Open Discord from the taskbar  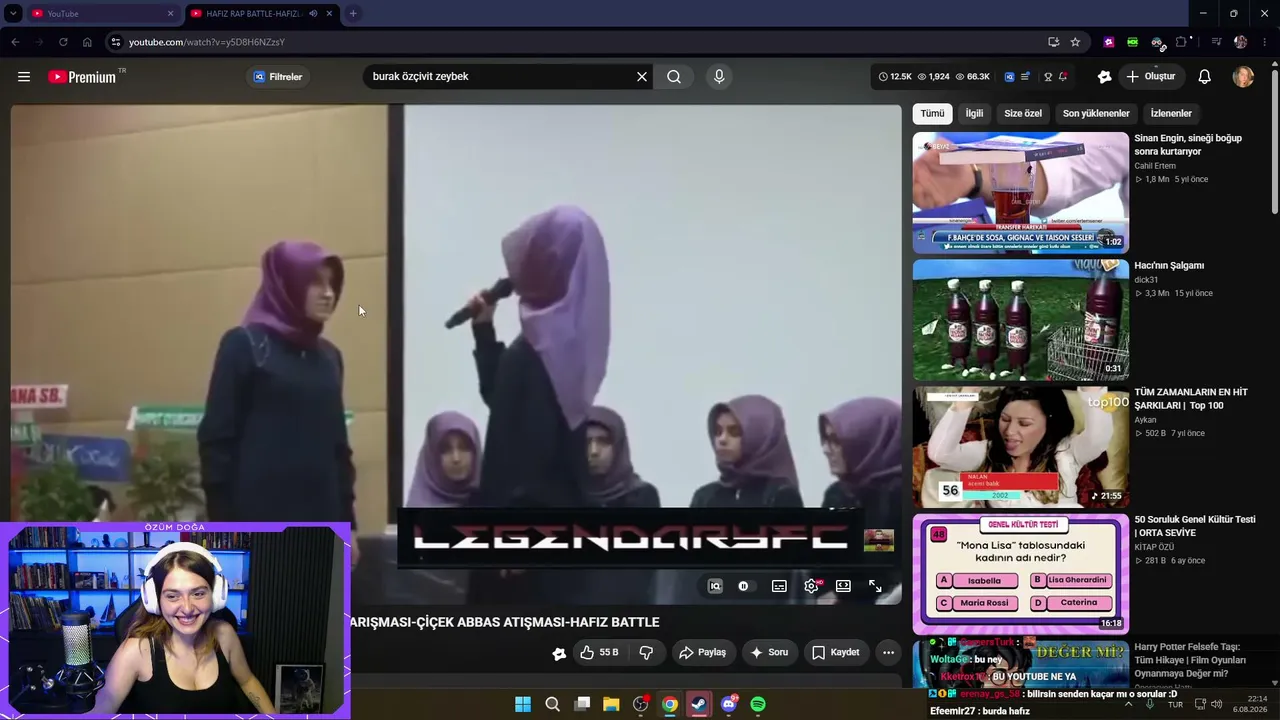pos(729,704)
